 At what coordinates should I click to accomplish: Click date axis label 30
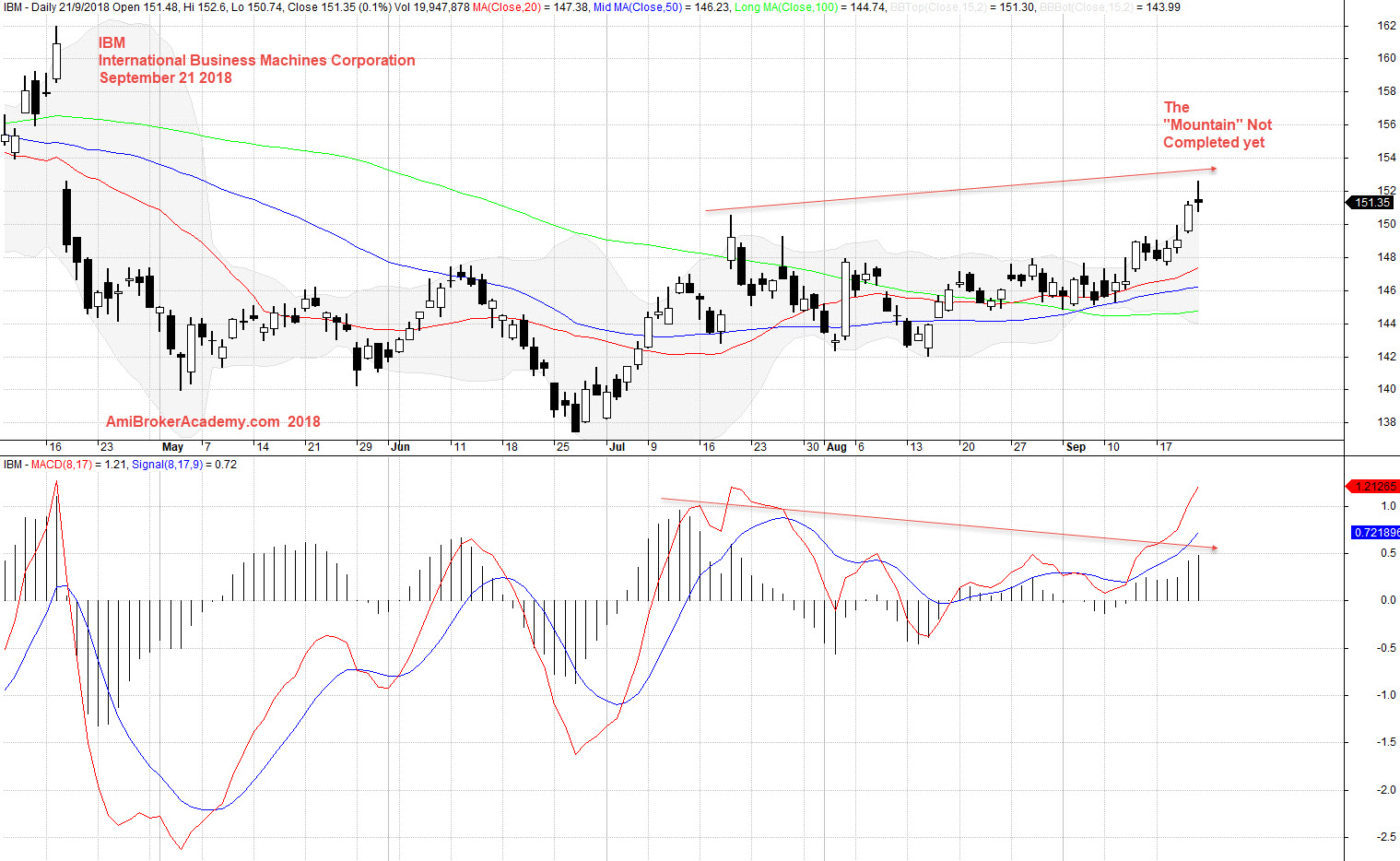click(813, 447)
